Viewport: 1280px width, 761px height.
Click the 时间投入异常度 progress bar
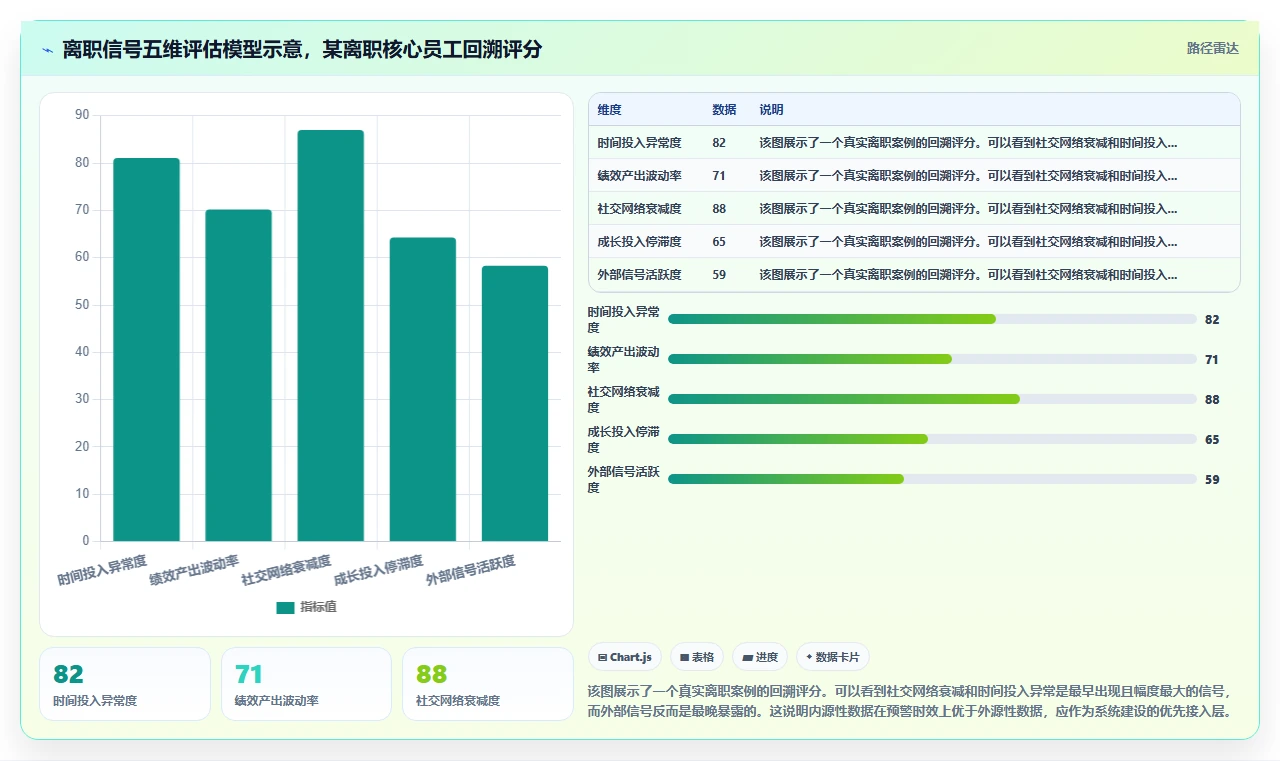[x=932, y=319]
